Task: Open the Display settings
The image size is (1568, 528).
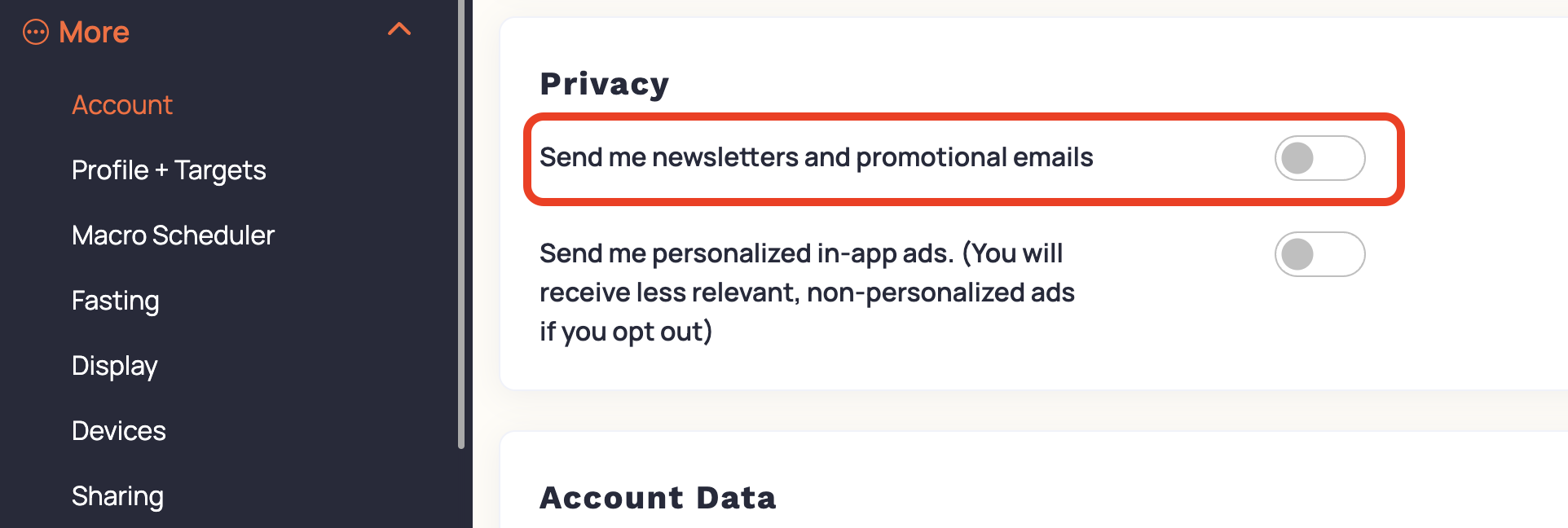Action: (x=114, y=366)
